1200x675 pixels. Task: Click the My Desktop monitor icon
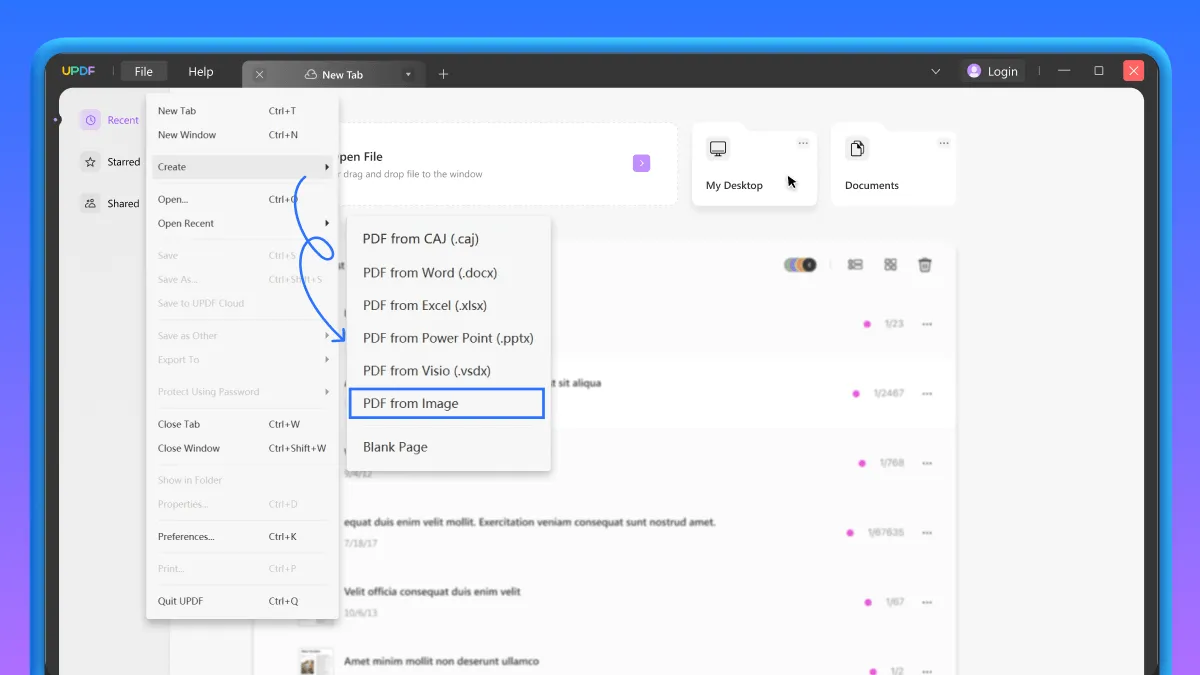[x=718, y=147]
